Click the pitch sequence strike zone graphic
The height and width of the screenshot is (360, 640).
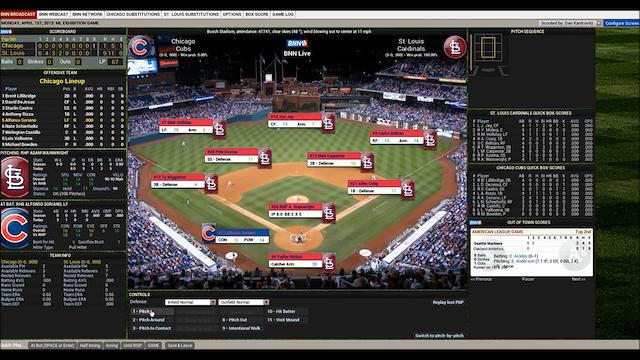[x=488, y=48]
